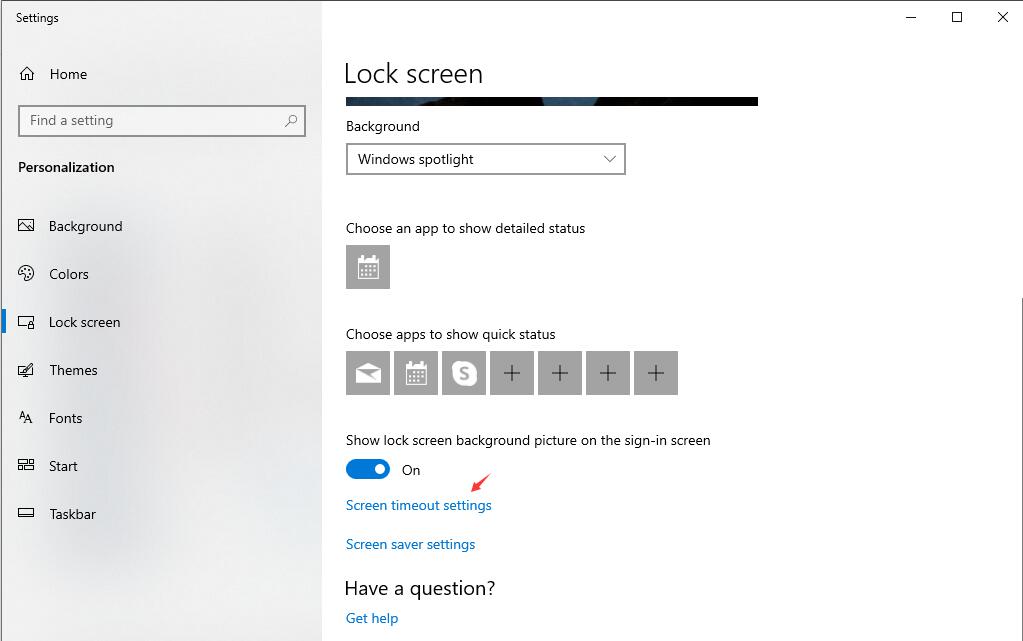Click the Skype quick status icon
Image resolution: width=1023 pixels, height=641 pixels.
(464, 372)
